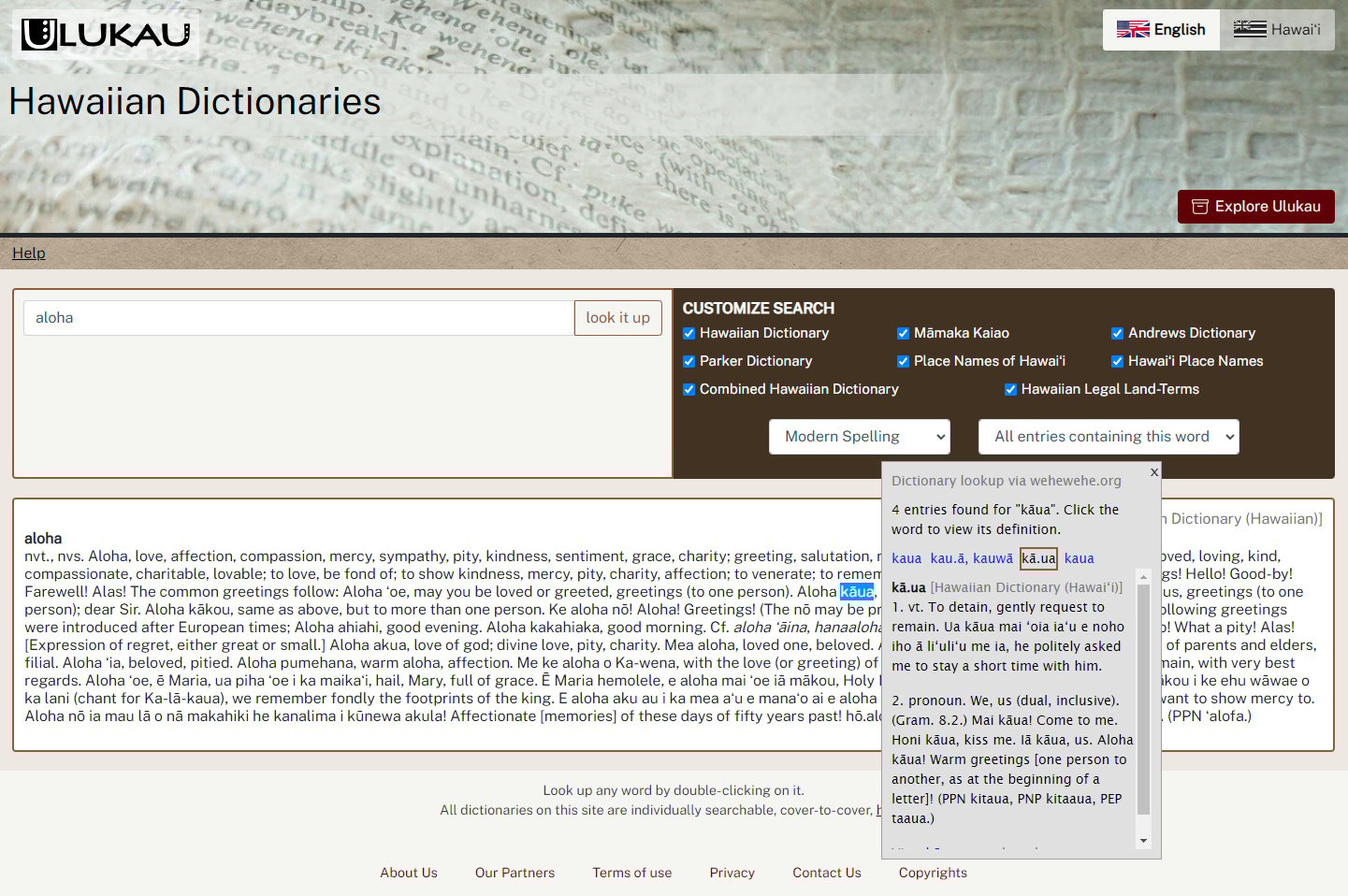This screenshot has height=896, width=1348.
Task: Open the Modern Spelling dropdown
Action: tap(859, 436)
